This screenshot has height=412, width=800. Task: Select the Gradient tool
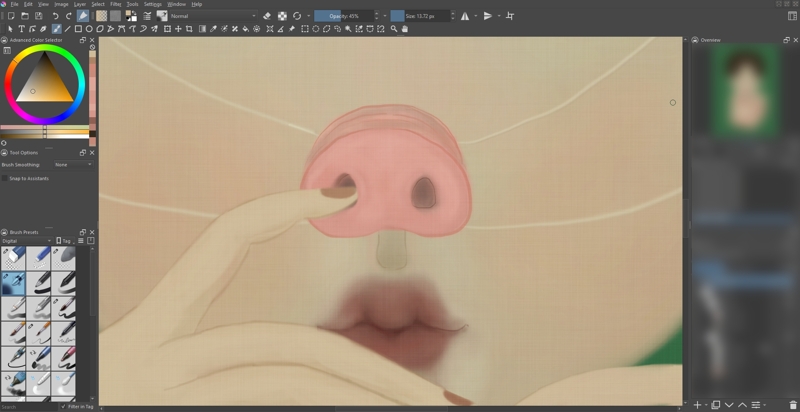[202, 29]
